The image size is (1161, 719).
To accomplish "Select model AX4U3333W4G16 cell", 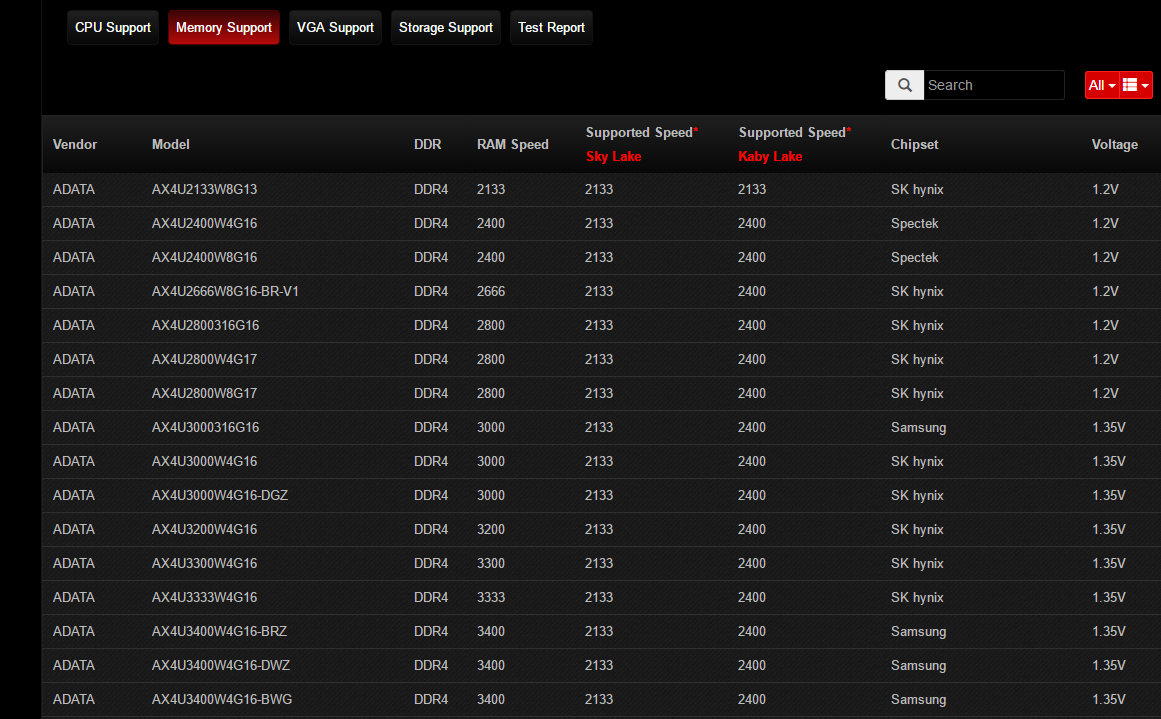I will click(x=204, y=598).
